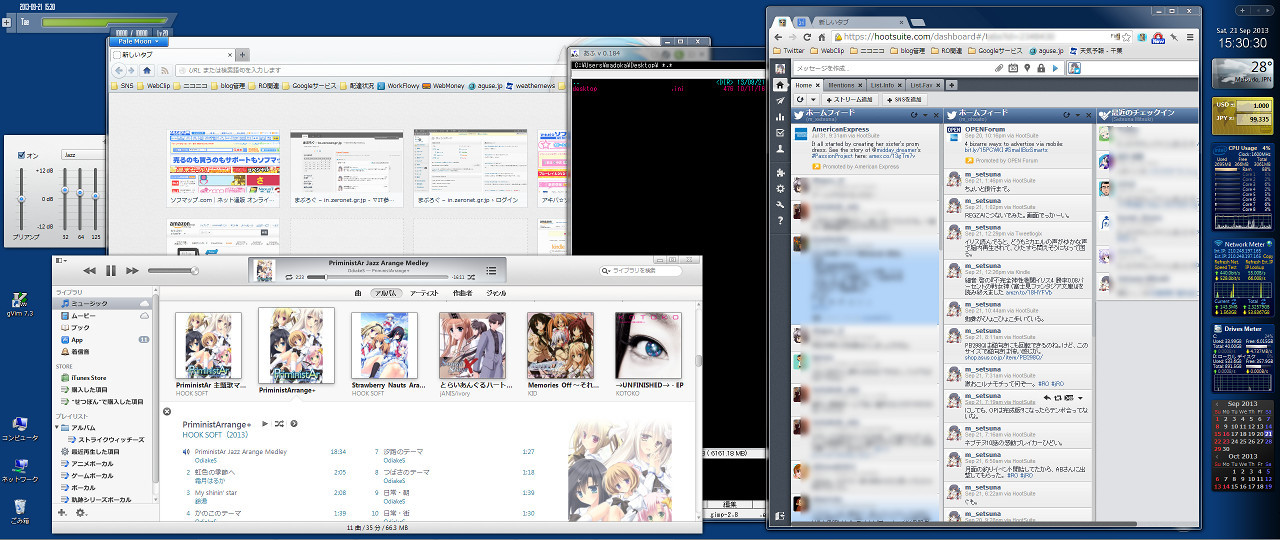This screenshot has height=540, width=1280.
Task: Open HootSuite Publisher paper-plane icon
Action: 779,101
